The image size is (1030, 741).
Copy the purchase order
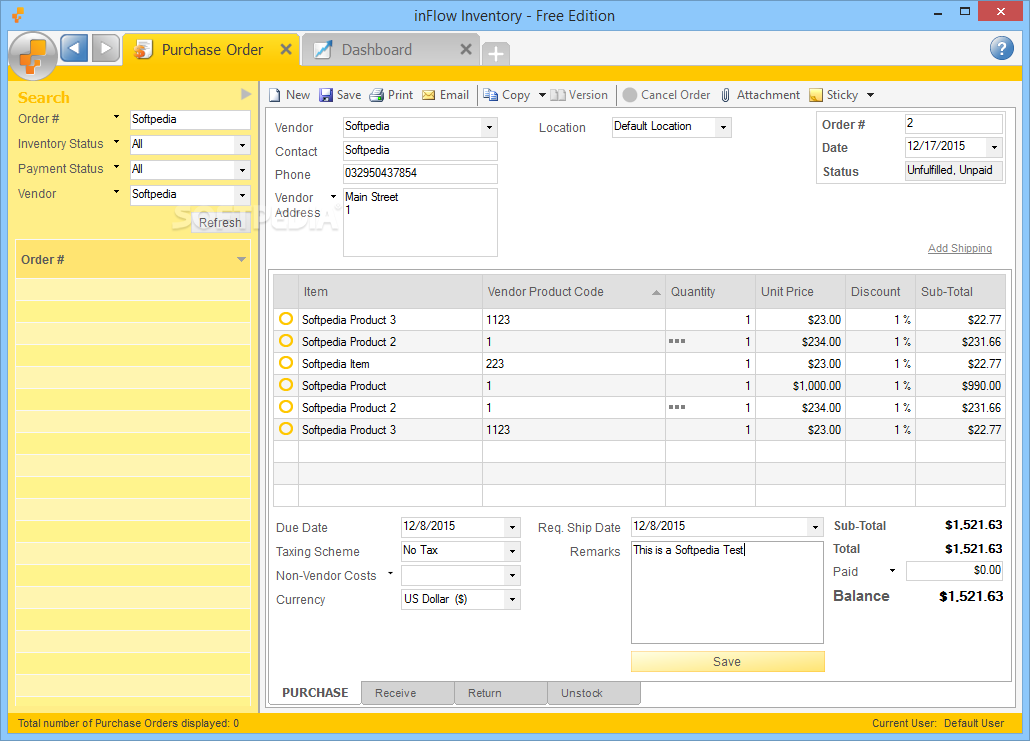(506, 95)
